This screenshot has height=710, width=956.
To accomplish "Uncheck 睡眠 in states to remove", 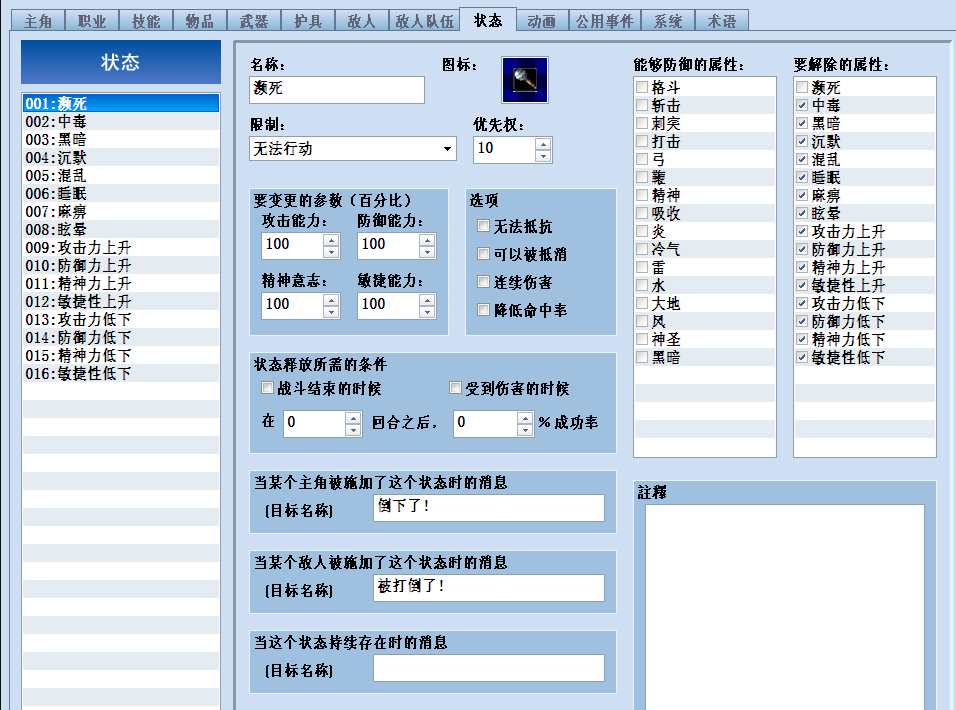I will (802, 177).
